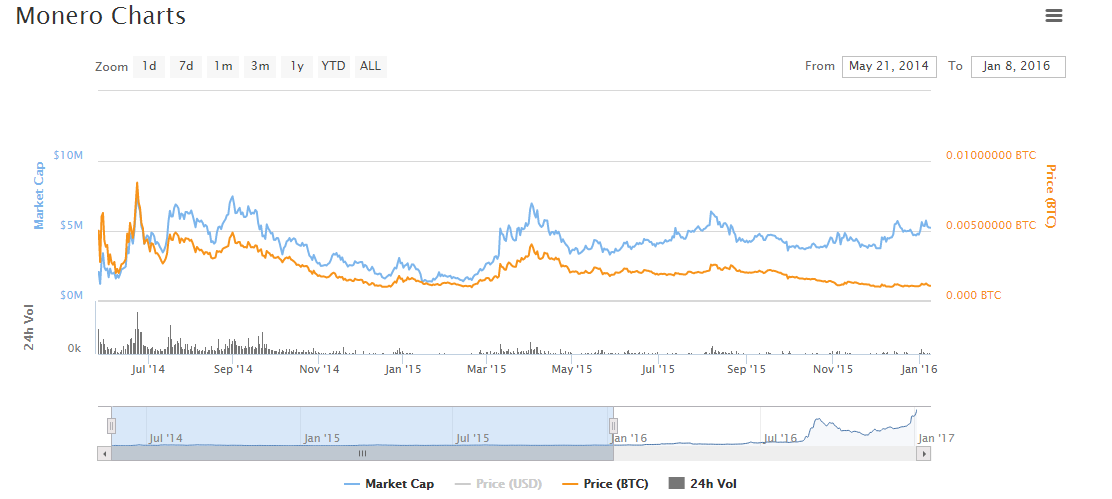
Task: Click the Sep '15 axis label
Action: click(x=747, y=369)
